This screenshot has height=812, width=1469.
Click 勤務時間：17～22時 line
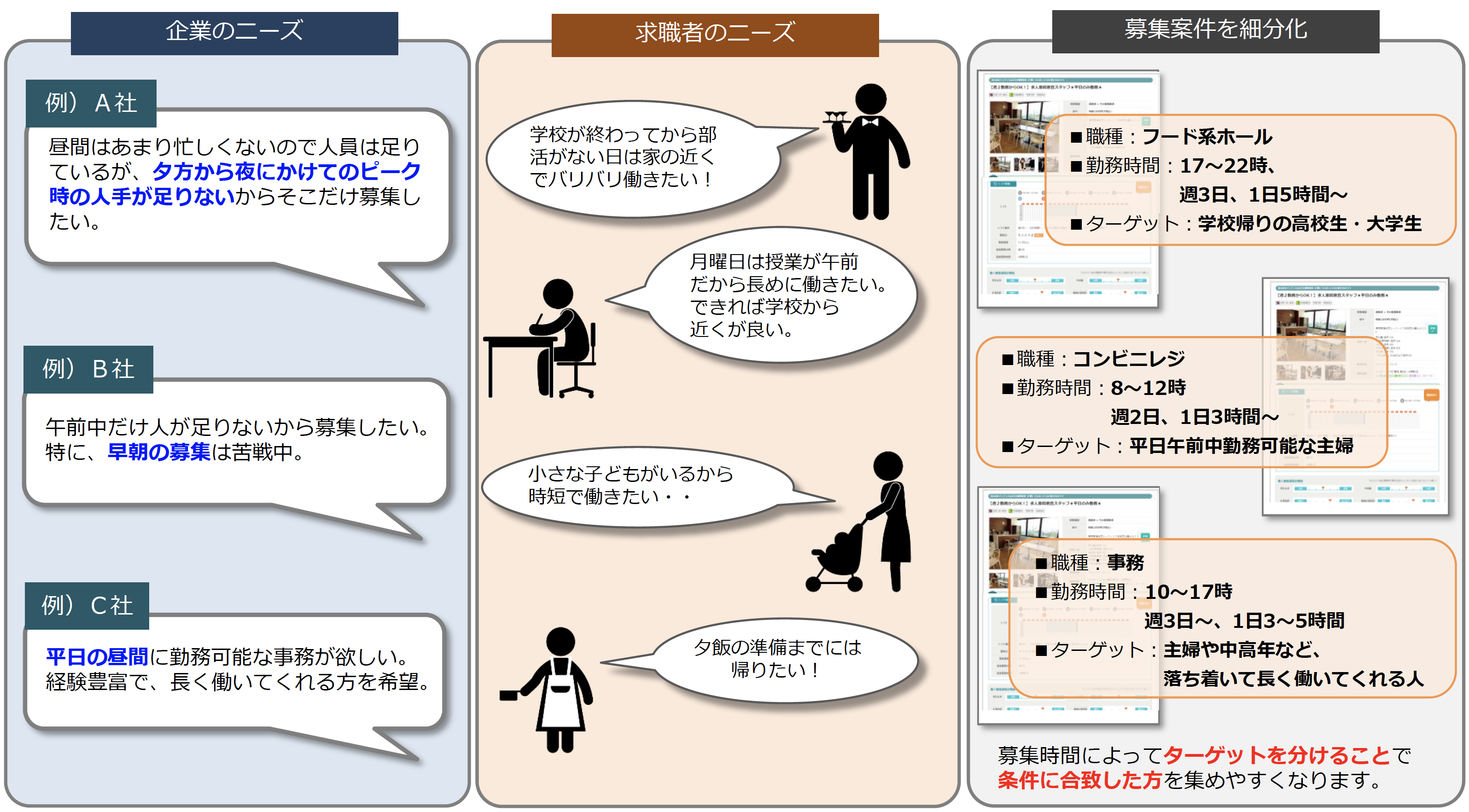click(1173, 166)
